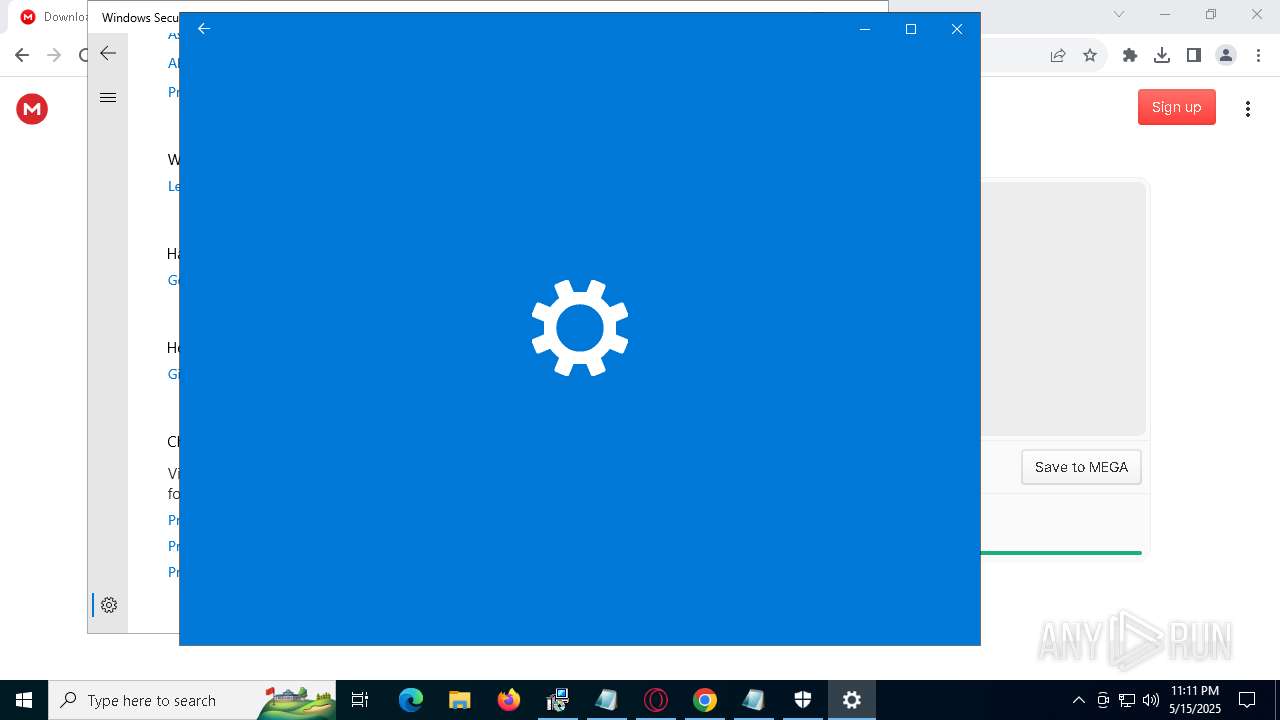Go back using the Settings window arrow
The image size is (1280, 720).
click(x=204, y=29)
